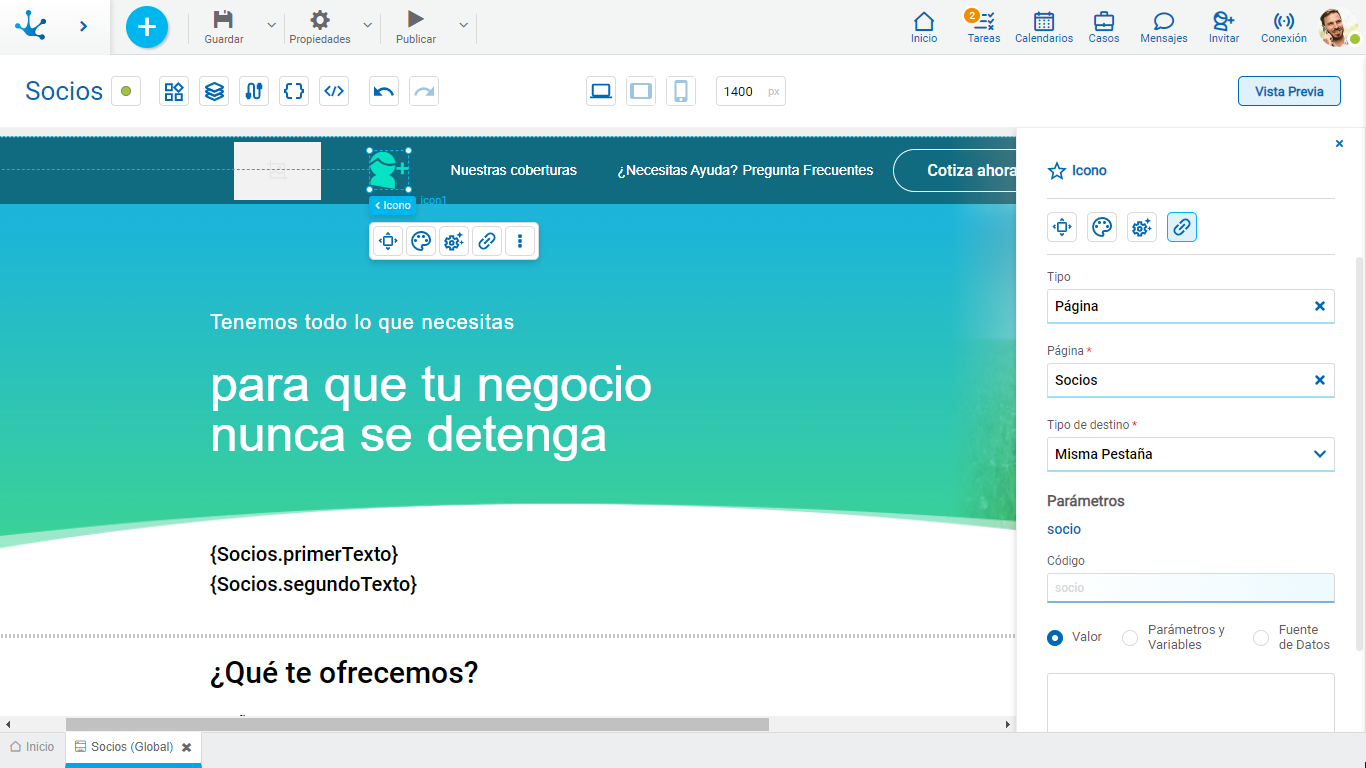Screen dimensions: 1366x768
Task: Select link tab in Icono panel
Action: coord(1182,227)
